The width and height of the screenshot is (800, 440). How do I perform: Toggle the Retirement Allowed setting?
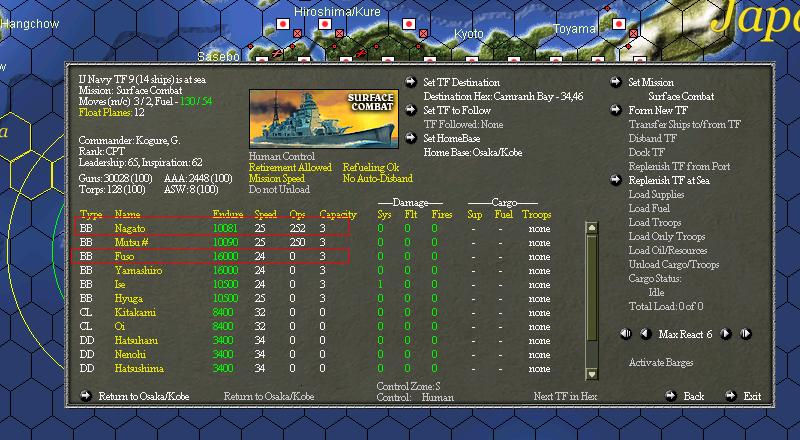pos(290,167)
